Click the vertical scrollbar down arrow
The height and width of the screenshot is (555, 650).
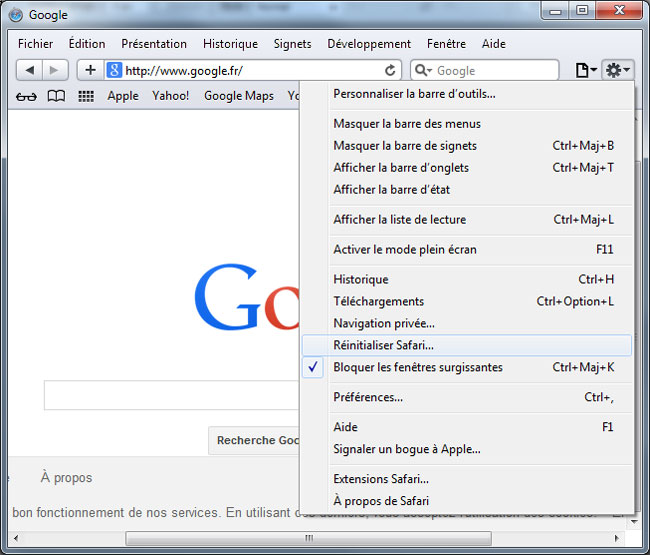634,521
